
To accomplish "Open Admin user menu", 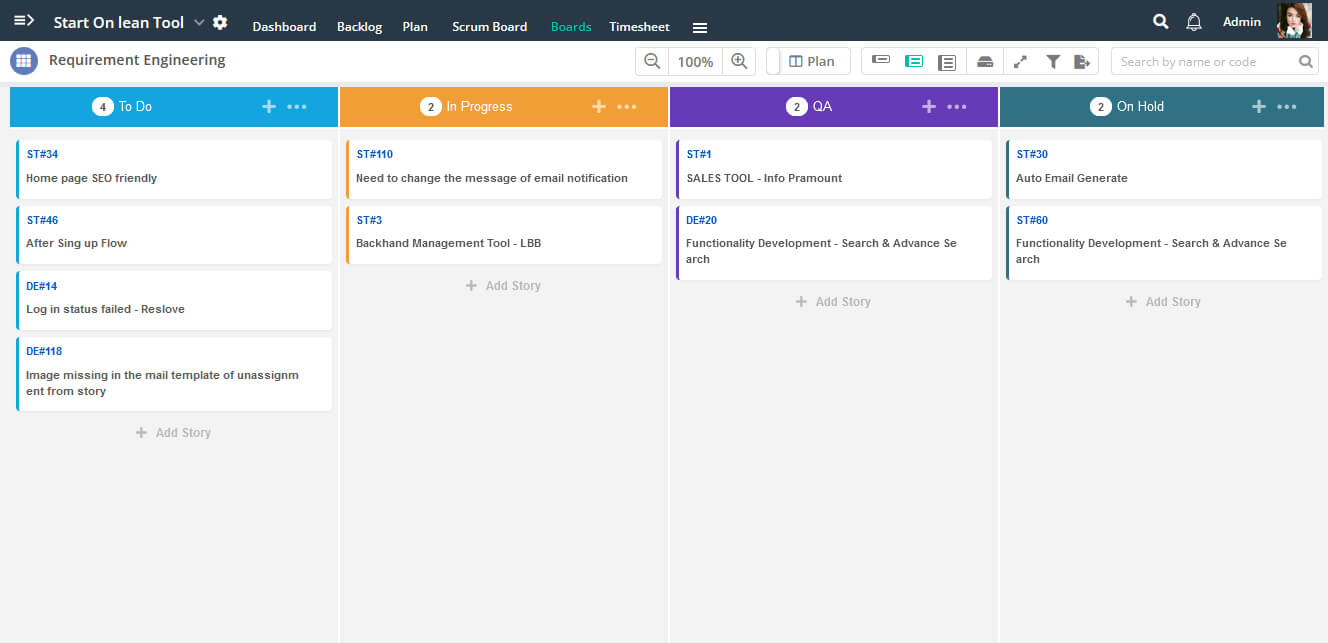I will point(1242,21).
